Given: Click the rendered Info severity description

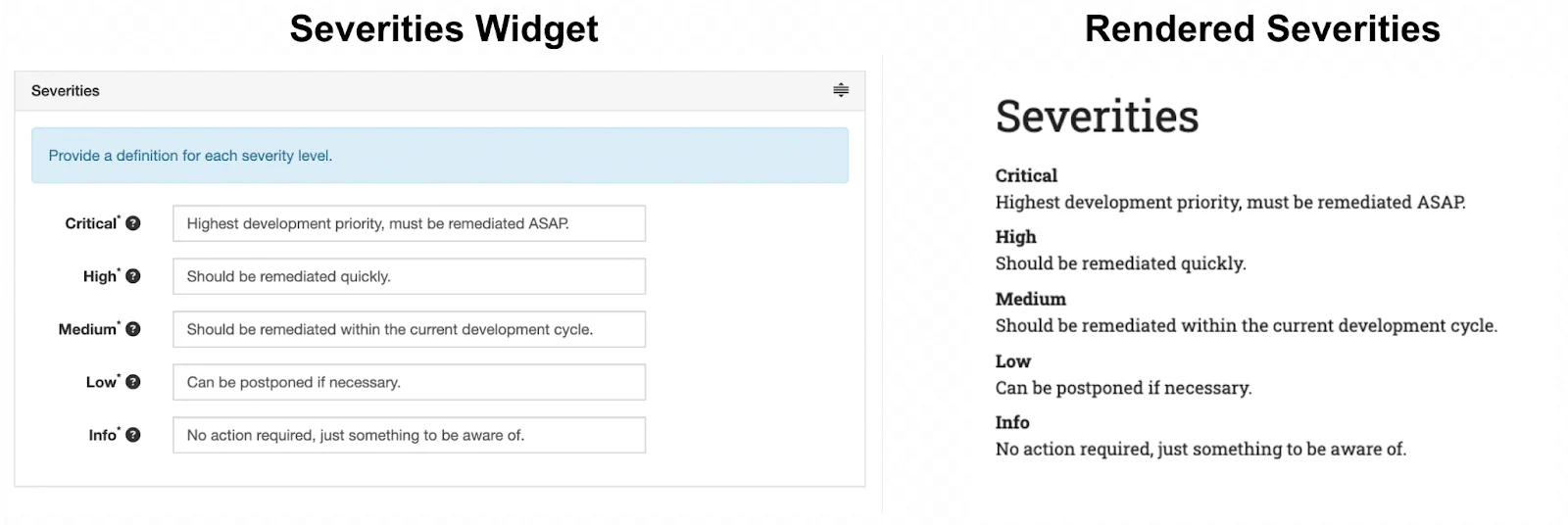Looking at the screenshot, I should tap(1200, 450).
